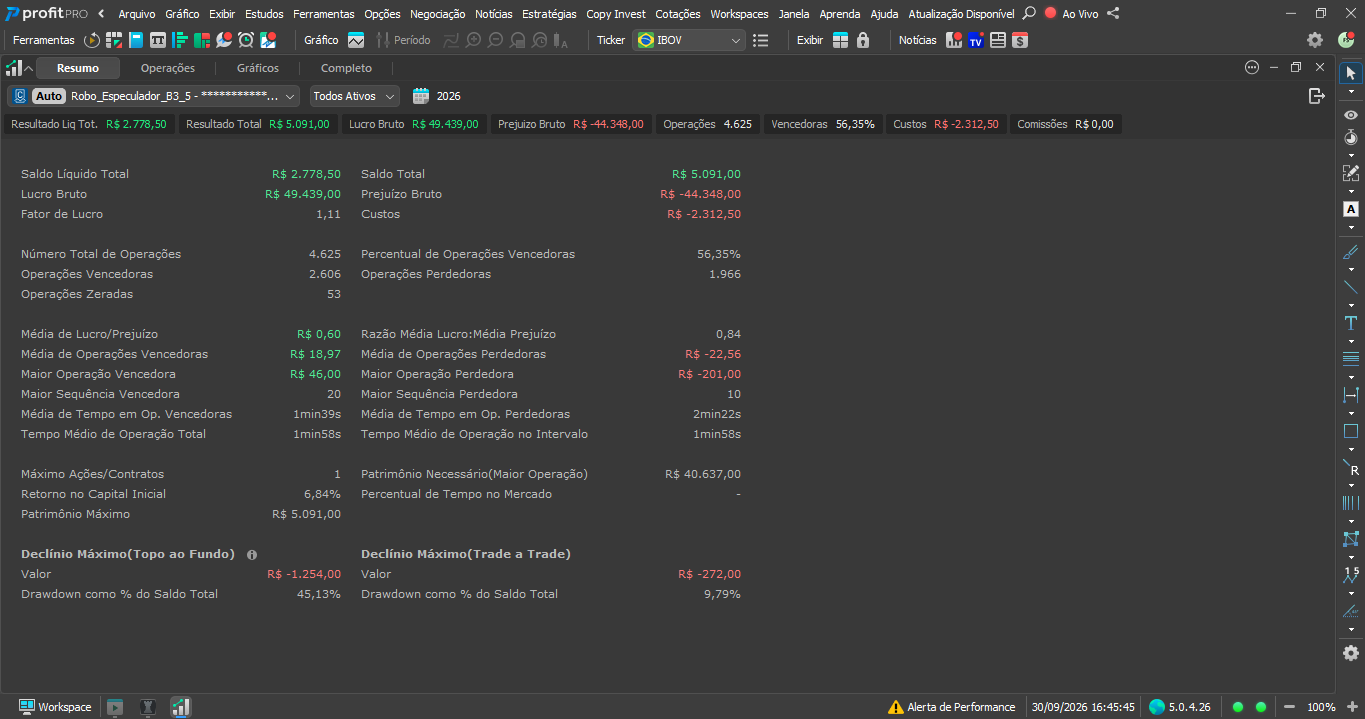This screenshot has width=1365, height=719.
Task: Click the play icon in bottom status bar
Action: point(115,707)
